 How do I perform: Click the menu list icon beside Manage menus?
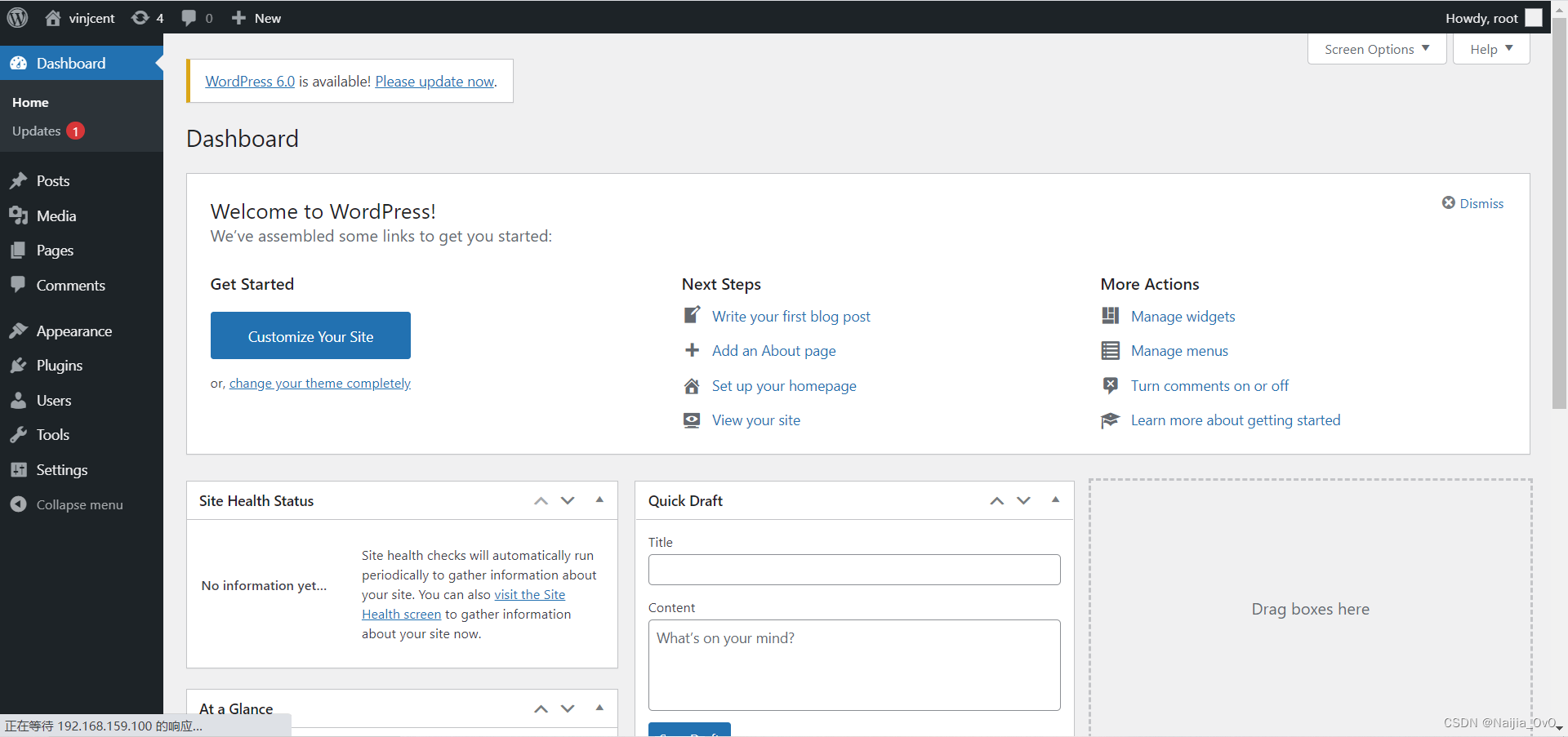[x=1111, y=350]
